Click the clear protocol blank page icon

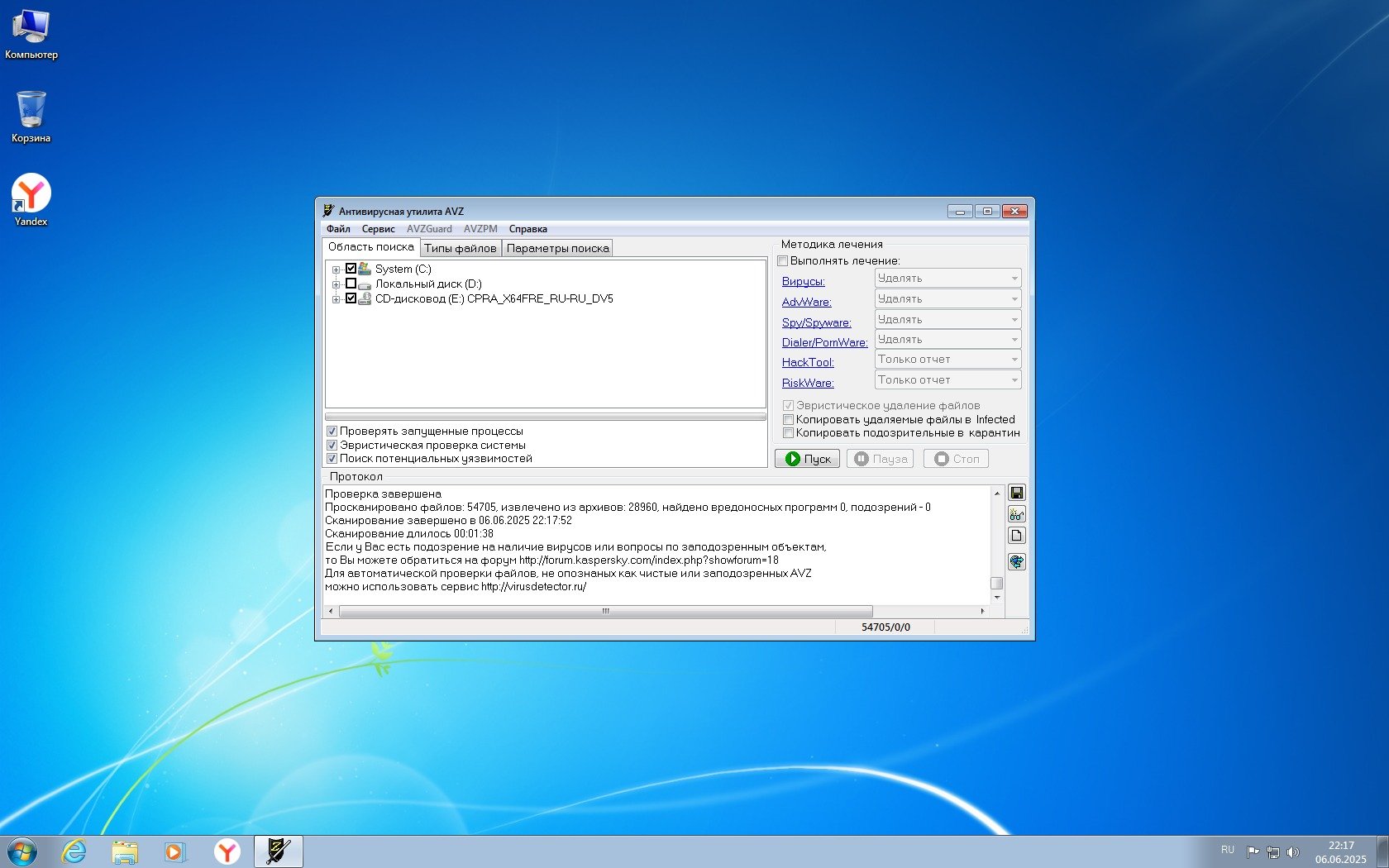click(1016, 536)
